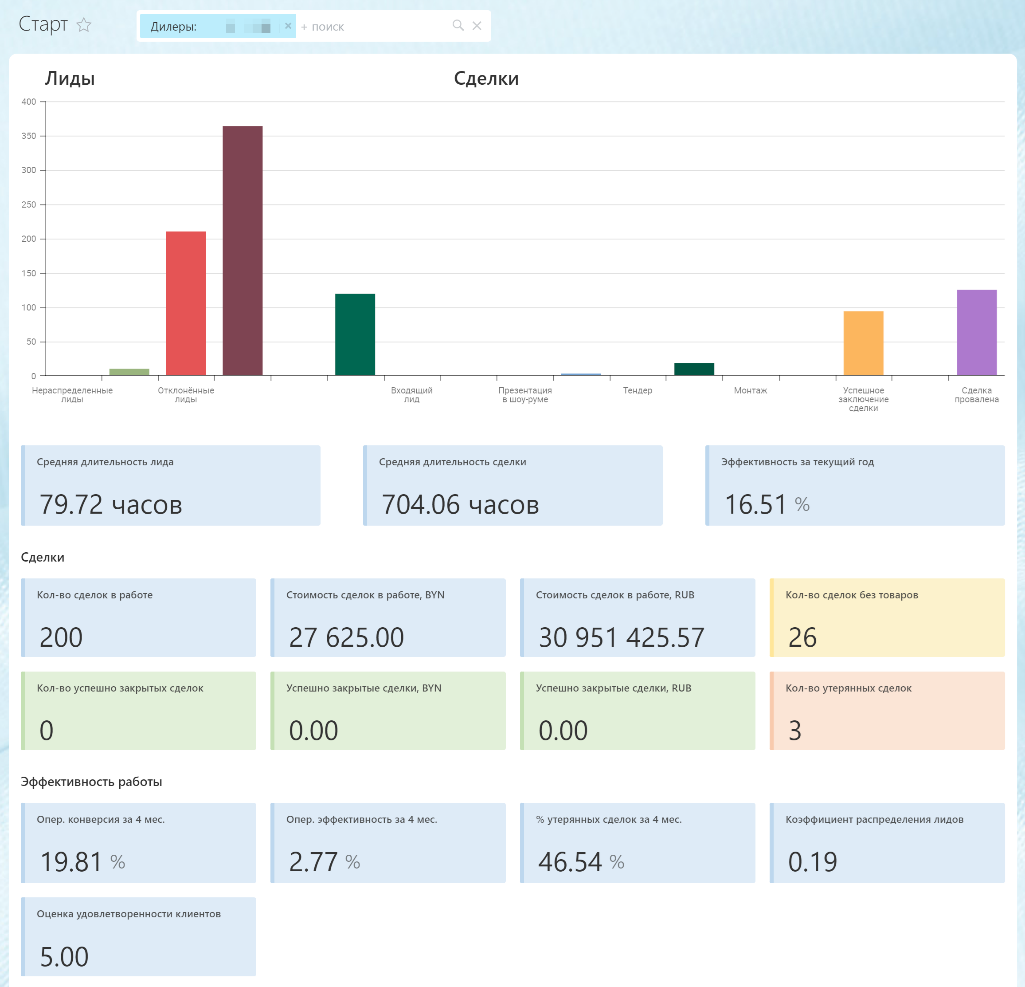Click the Лиды chart heading

[x=70, y=78]
